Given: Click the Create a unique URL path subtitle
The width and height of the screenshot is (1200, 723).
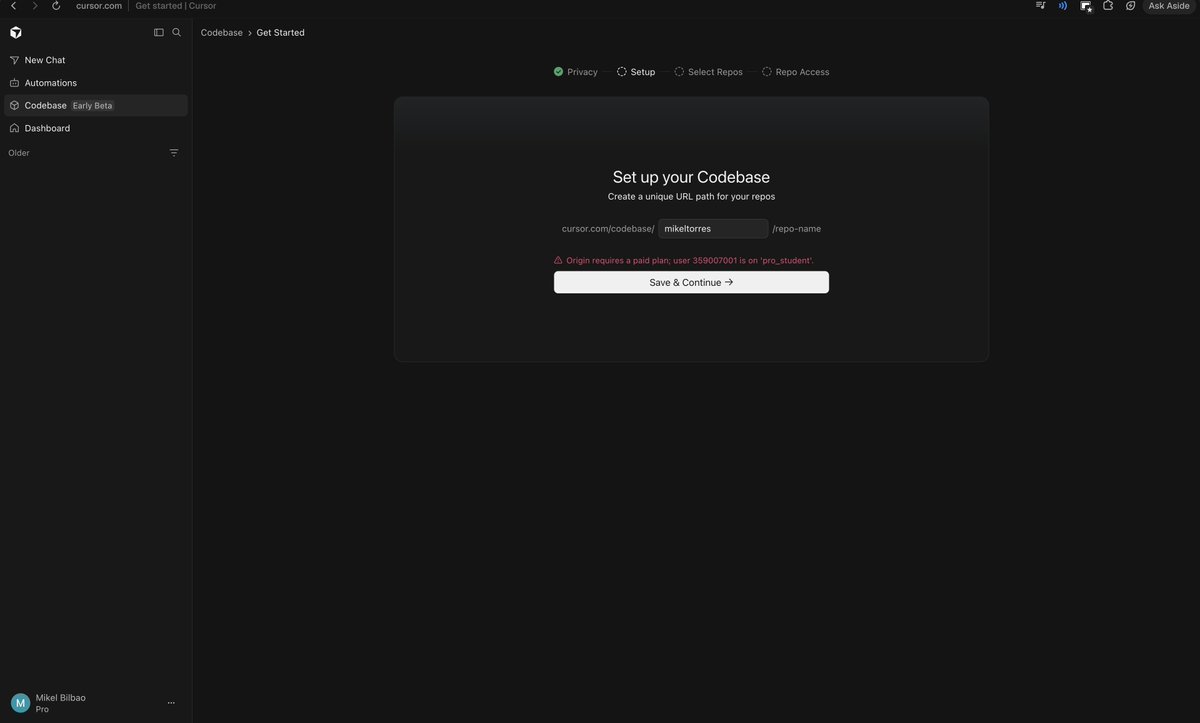Looking at the screenshot, I should pos(691,197).
